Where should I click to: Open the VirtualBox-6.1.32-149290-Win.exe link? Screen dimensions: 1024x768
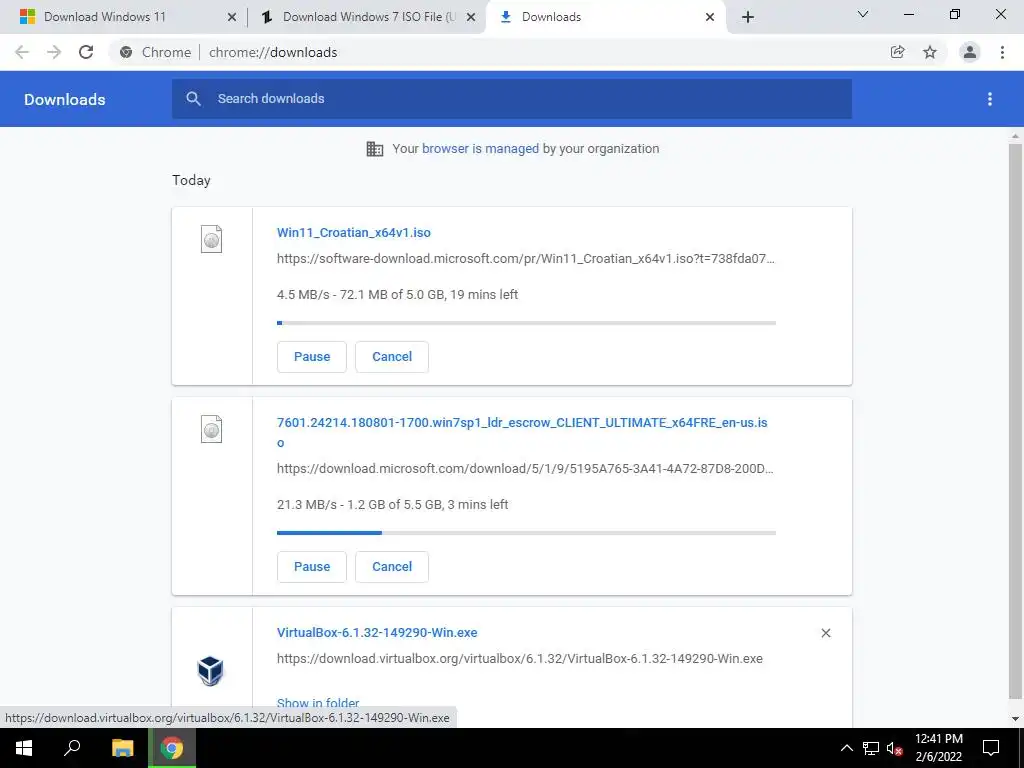click(x=377, y=633)
